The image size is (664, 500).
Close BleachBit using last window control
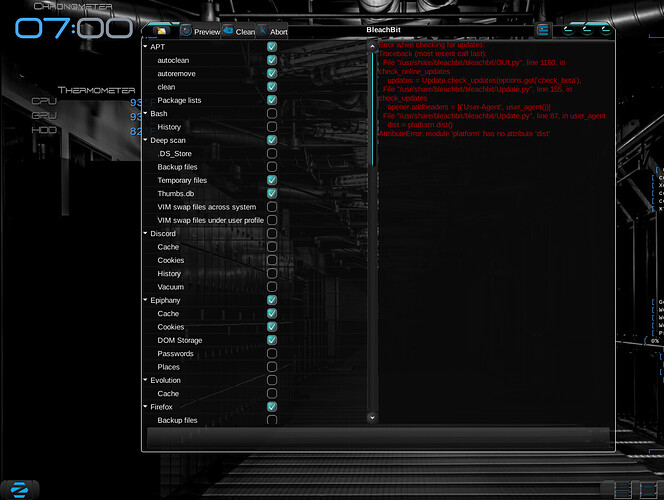[606, 30]
